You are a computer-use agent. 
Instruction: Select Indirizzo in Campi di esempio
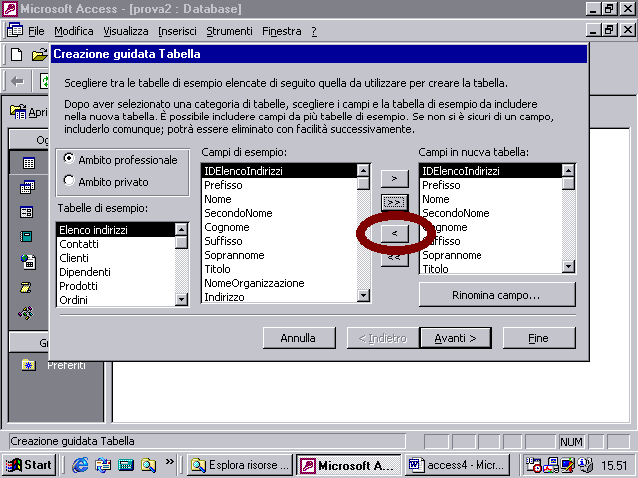280,297
